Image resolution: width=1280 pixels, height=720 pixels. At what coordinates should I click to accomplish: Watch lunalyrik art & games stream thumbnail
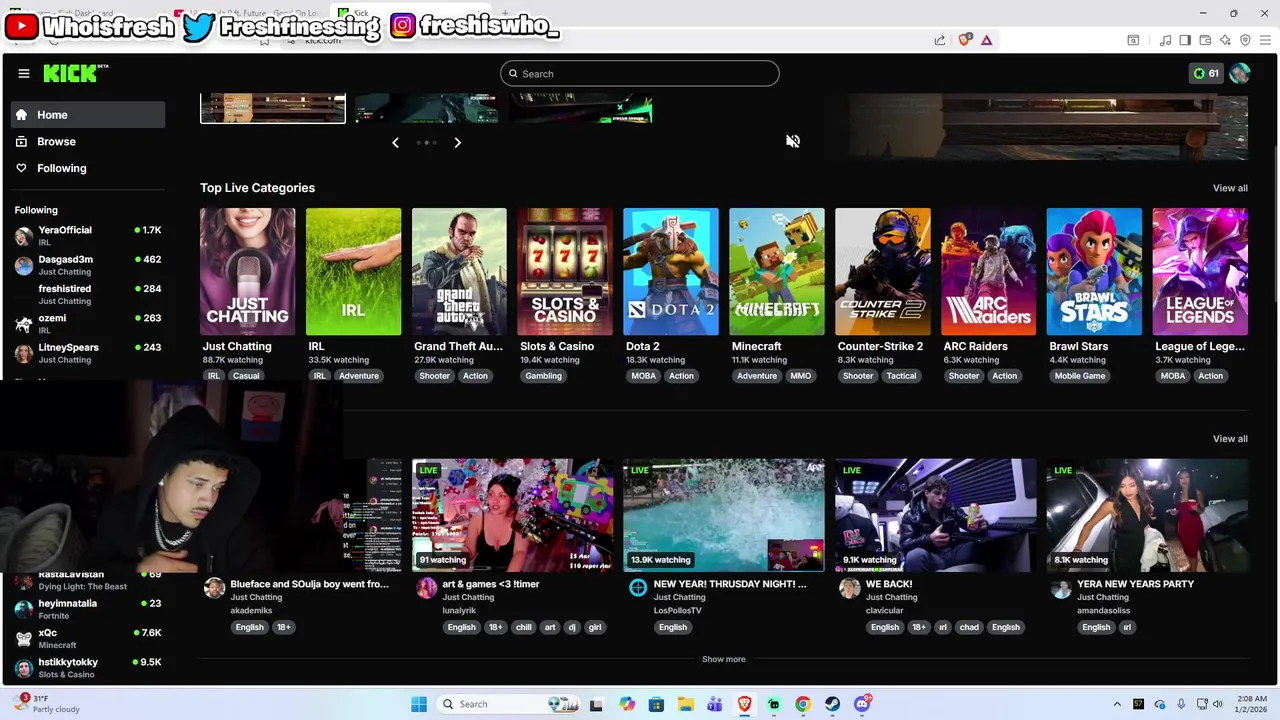[x=512, y=515]
